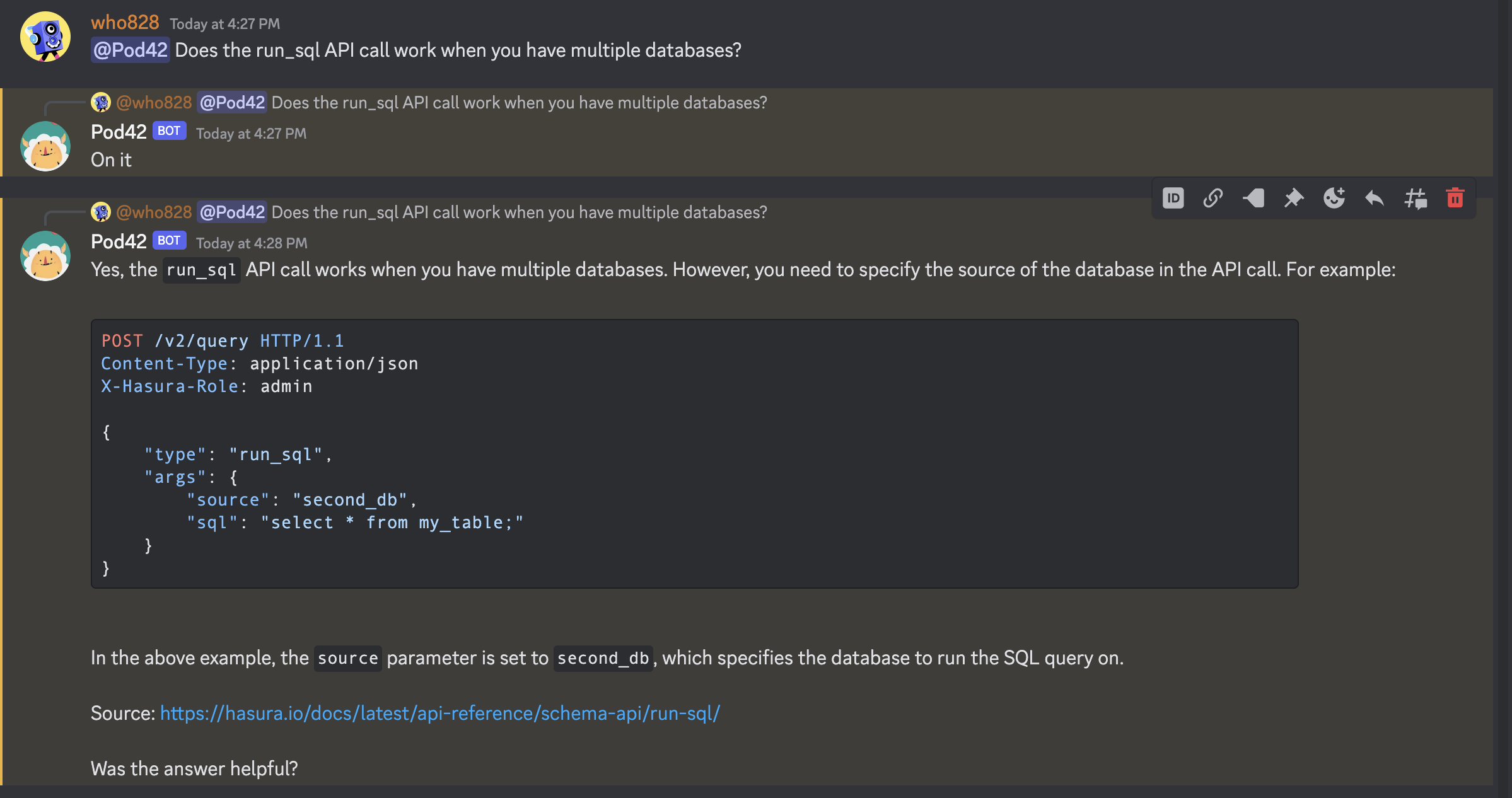Click the BOT tag next to Pod42 on the 4:27 PM message
The height and width of the screenshot is (798, 1512).
169,131
